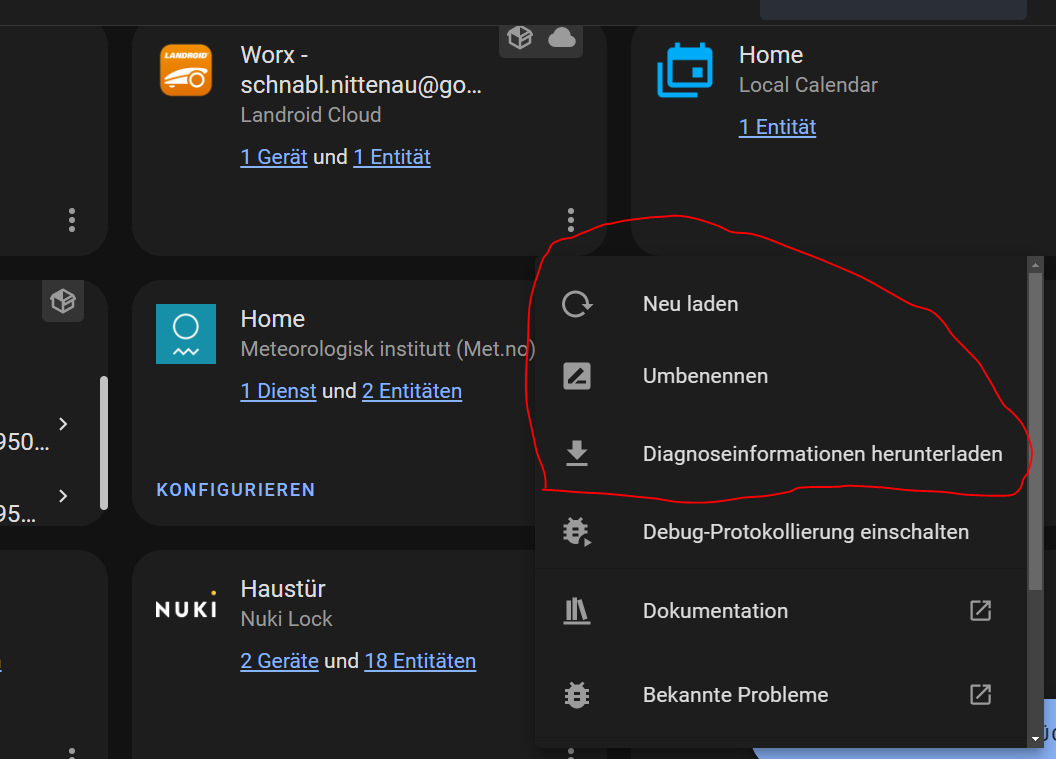Click the cloud badge on the Worx card
Viewport: 1056px width, 759px height.
coord(562,38)
